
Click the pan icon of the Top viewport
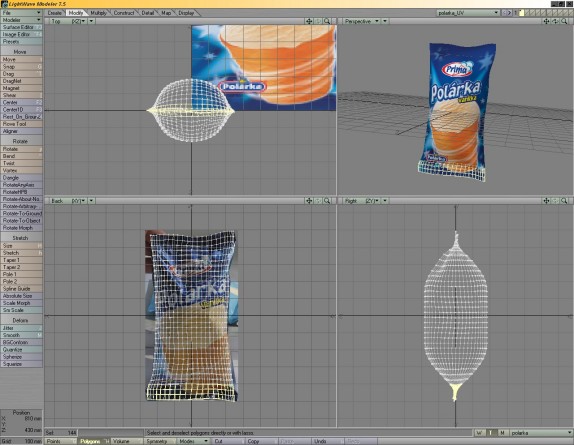coord(309,21)
